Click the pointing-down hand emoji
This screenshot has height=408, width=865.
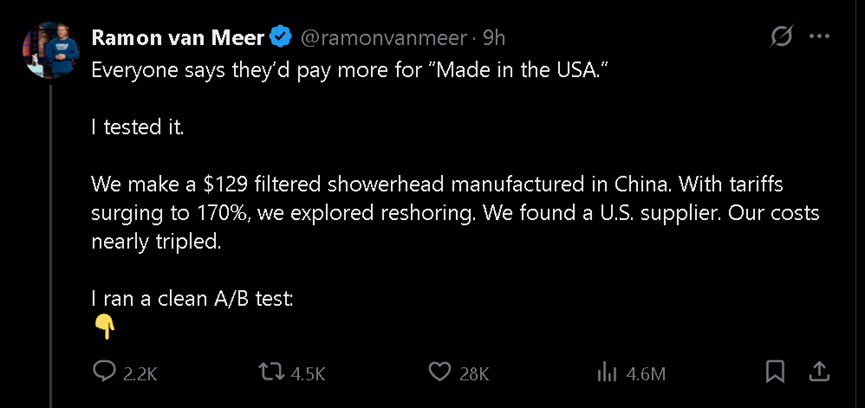point(104,326)
